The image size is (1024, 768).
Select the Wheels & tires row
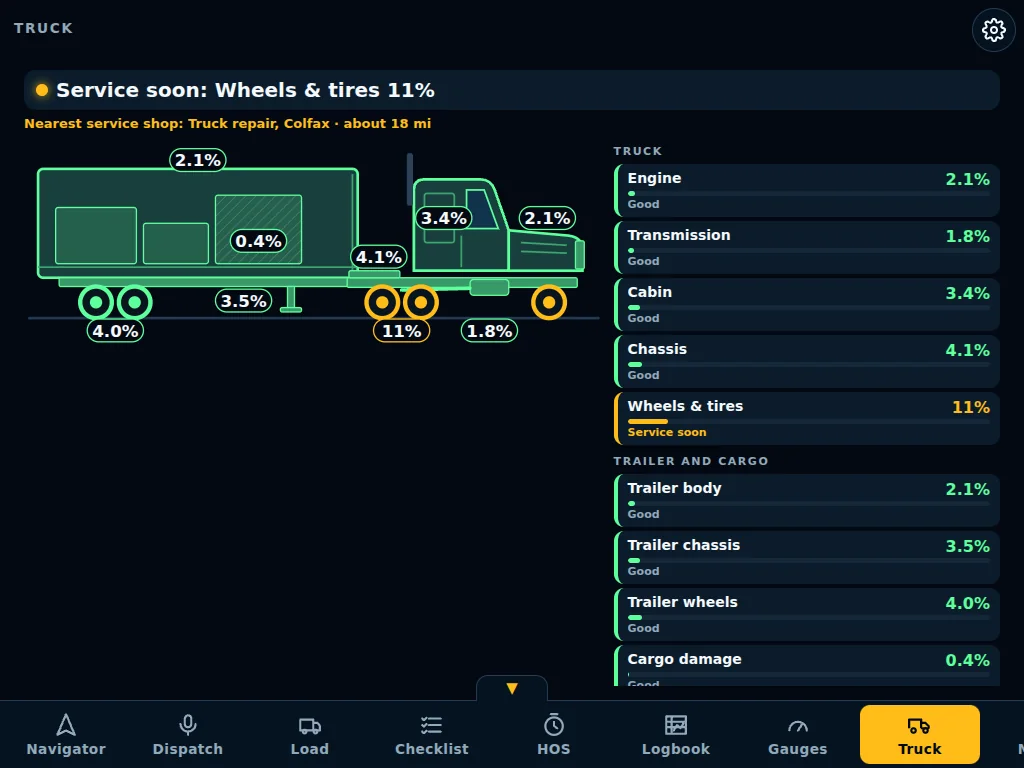807,419
